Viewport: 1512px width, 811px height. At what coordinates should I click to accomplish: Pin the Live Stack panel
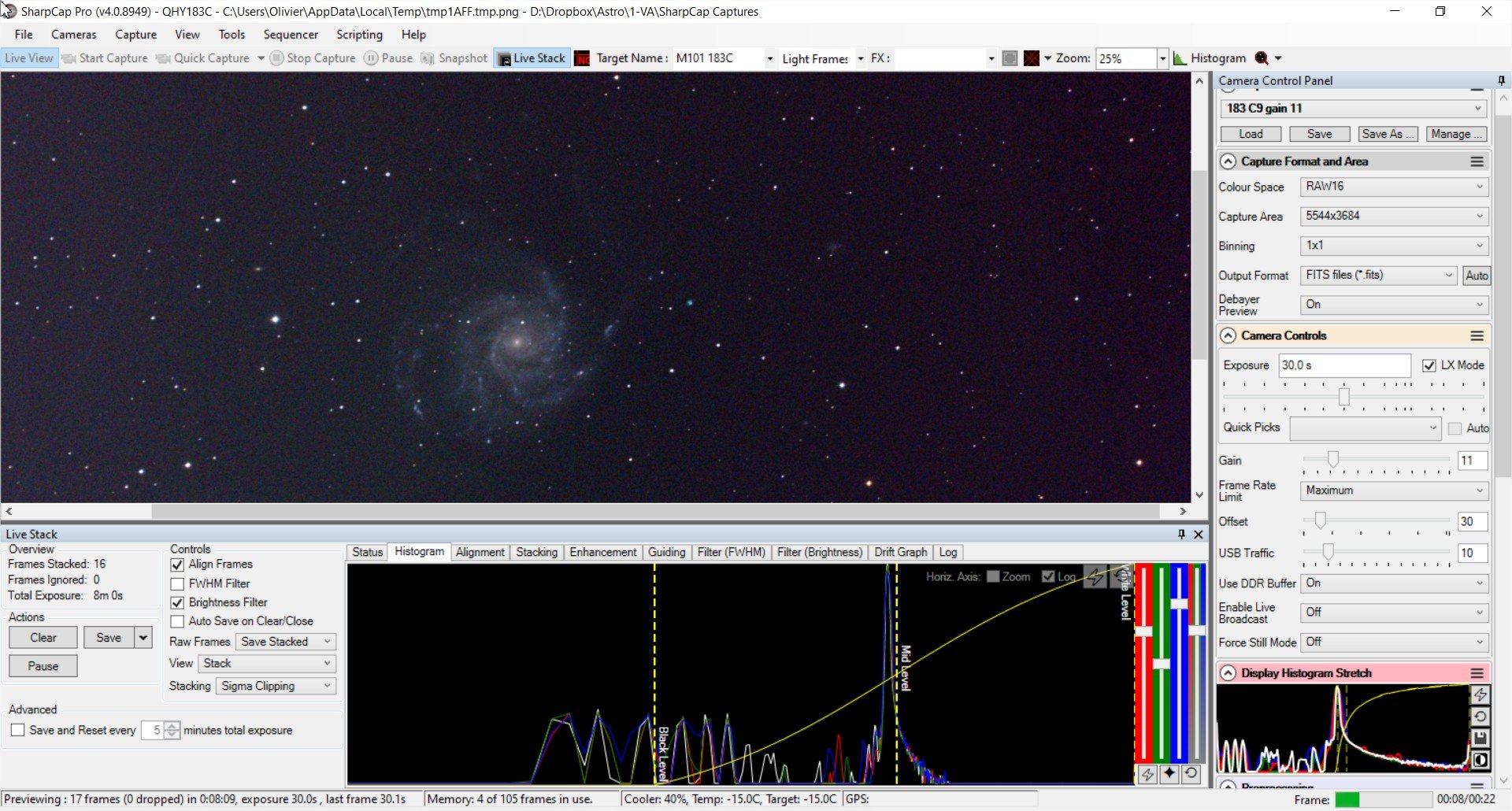1181,534
